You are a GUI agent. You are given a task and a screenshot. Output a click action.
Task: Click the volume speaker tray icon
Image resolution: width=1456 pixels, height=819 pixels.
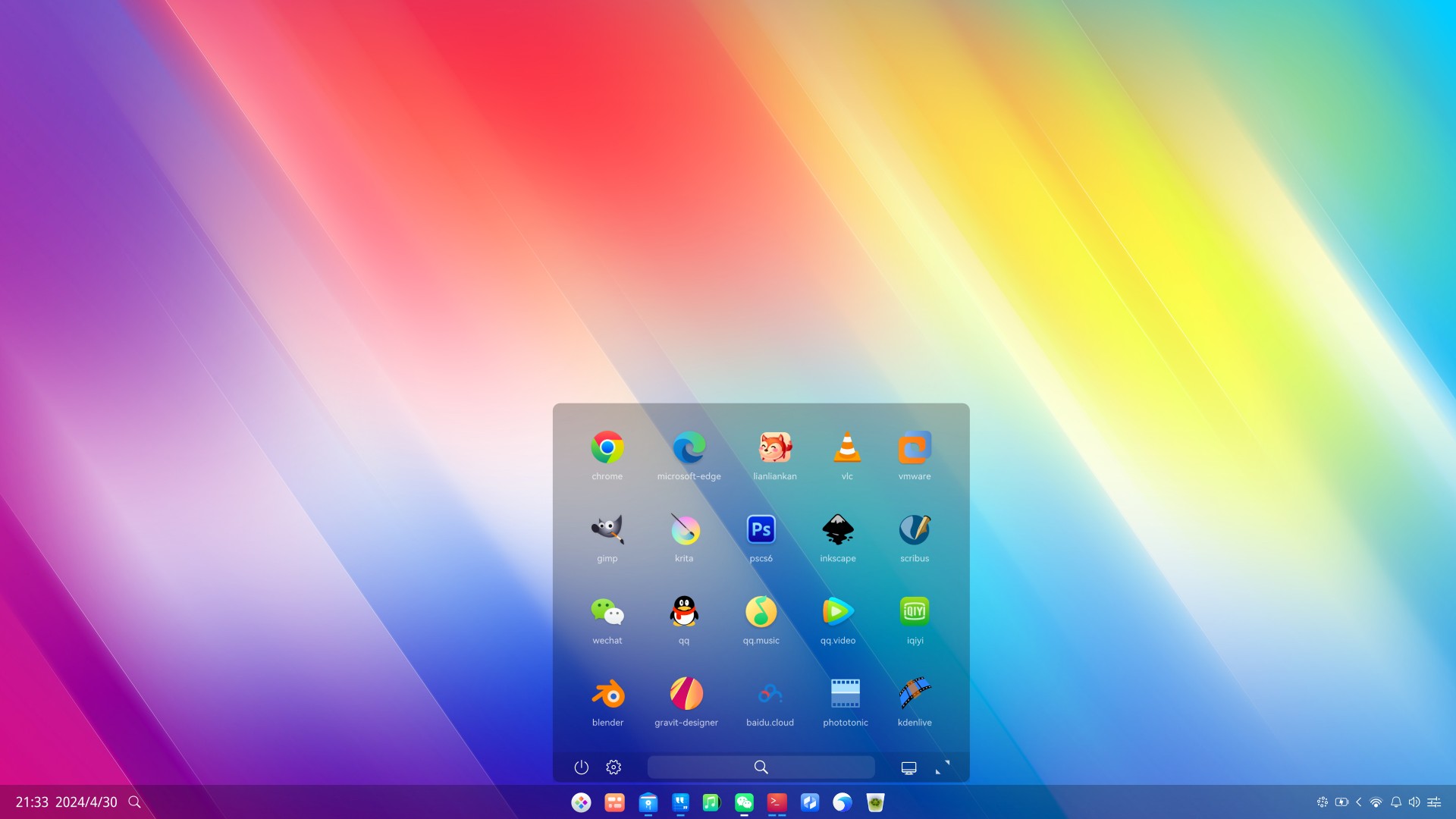tap(1414, 802)
